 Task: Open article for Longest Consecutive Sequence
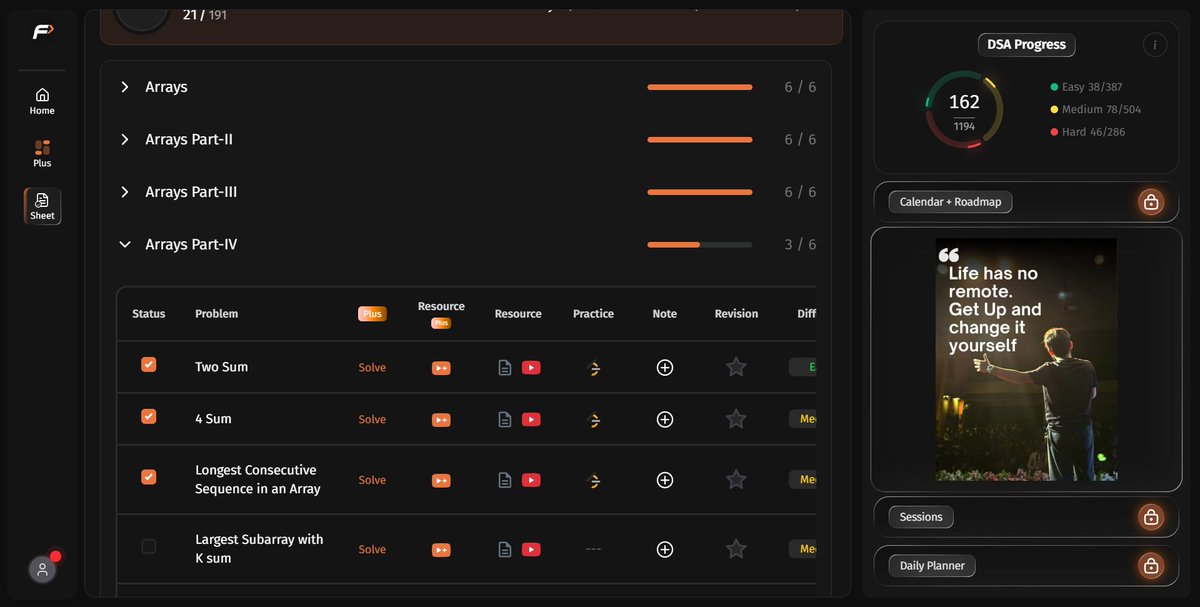505,480
